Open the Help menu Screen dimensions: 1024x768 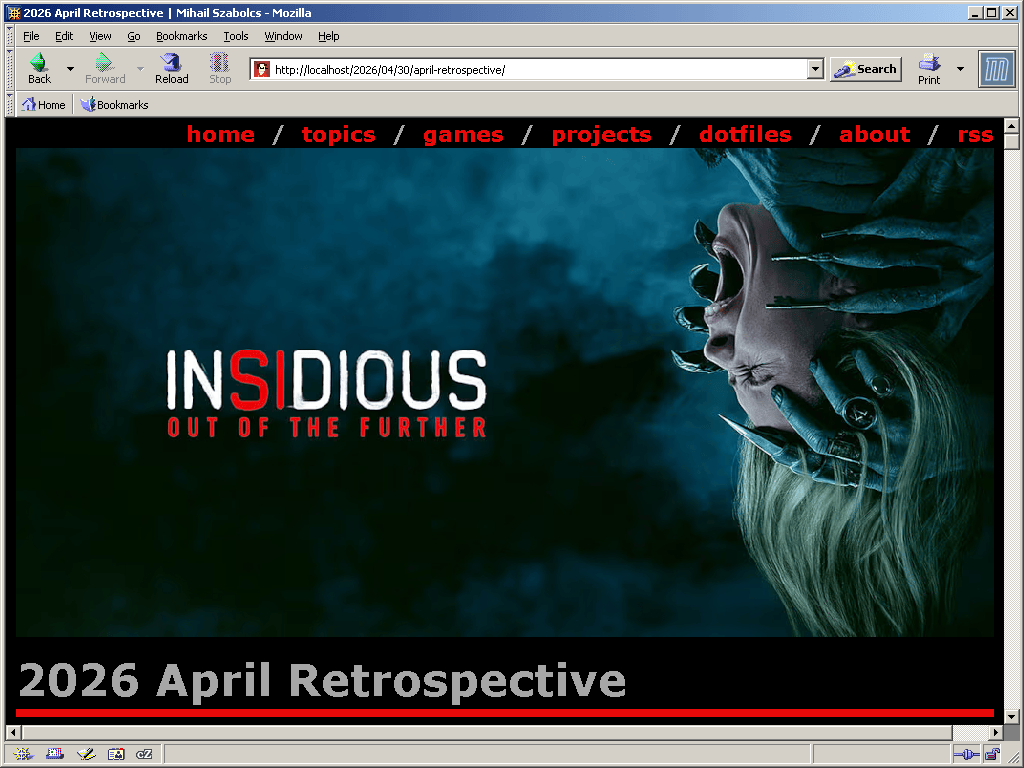(328, 36)
